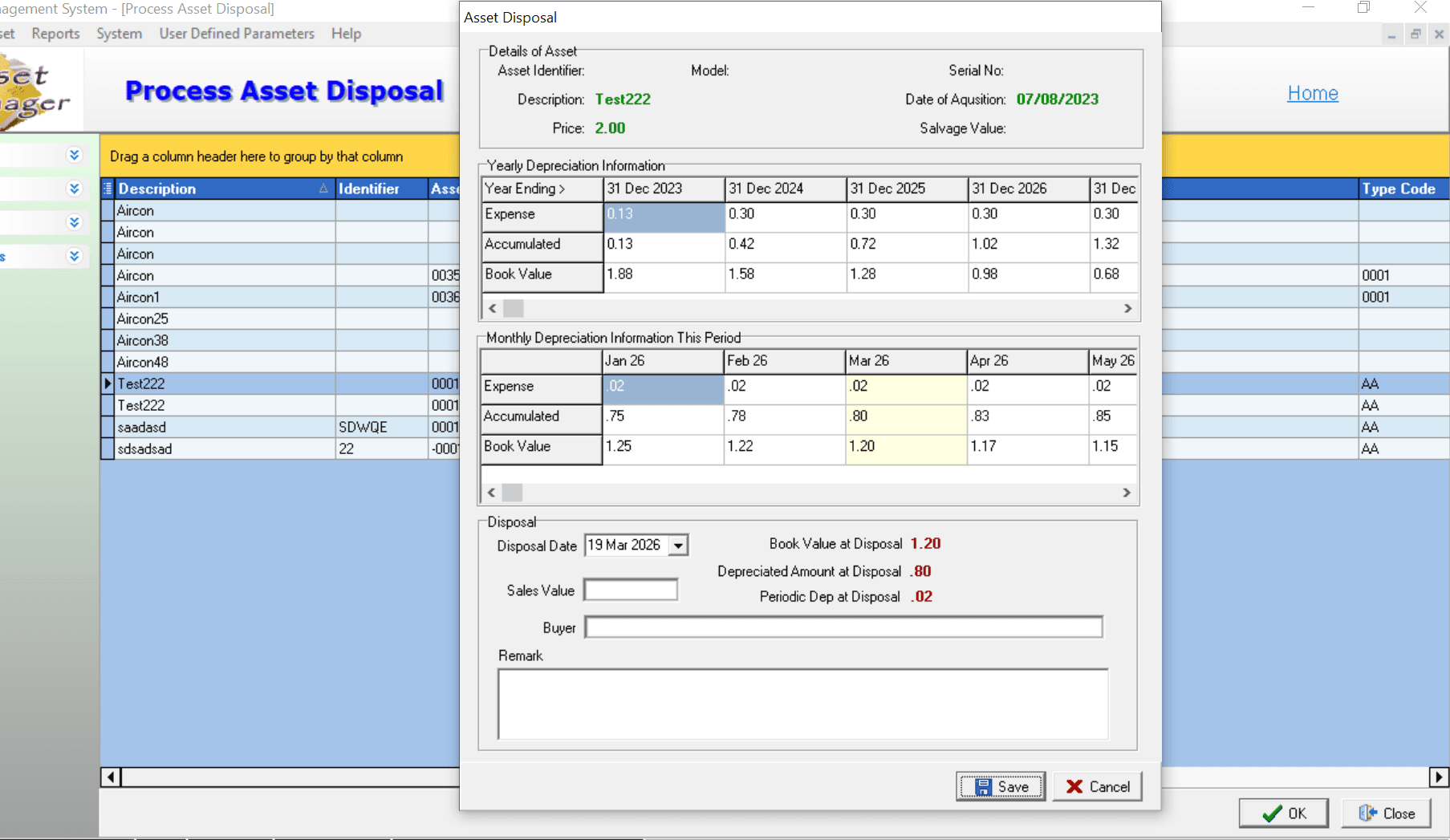Click OK in Process Asset Disposal window
The image size is (1450, 840).
[1283, 814]
